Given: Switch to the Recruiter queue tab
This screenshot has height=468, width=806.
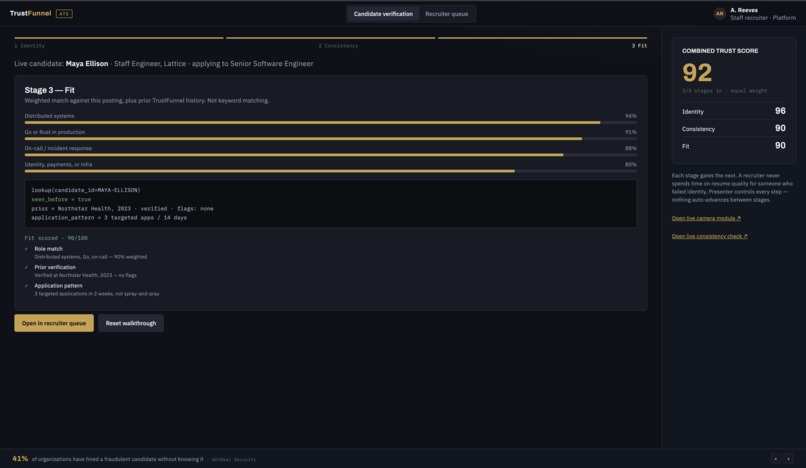Looking at the screenshot, I should point(447,14).
